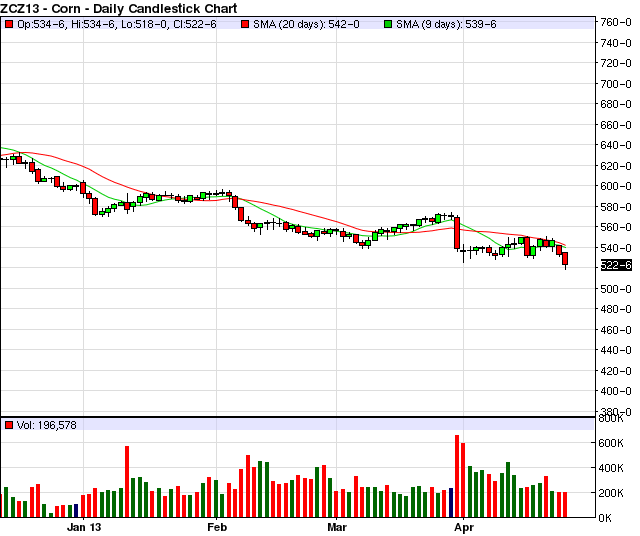640x536 pixels.
Task: Click the green SMA 9 days swatch
Action: click(388, 24)
